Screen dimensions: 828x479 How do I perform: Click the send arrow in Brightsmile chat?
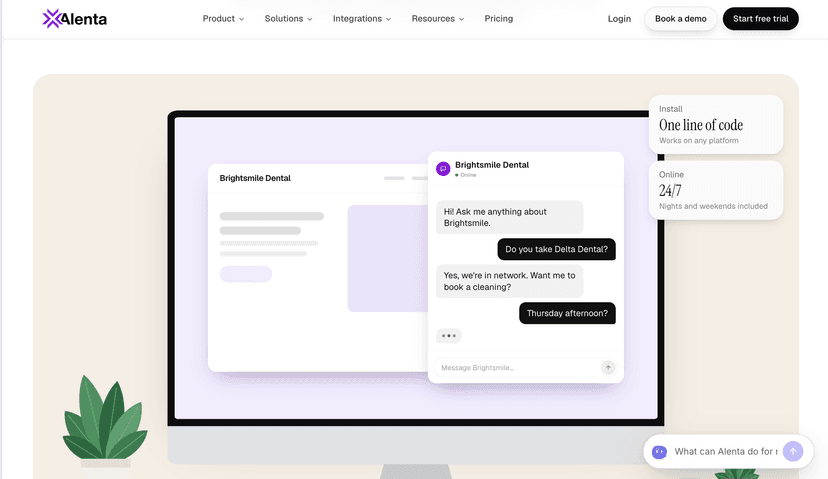coord(608,368)
